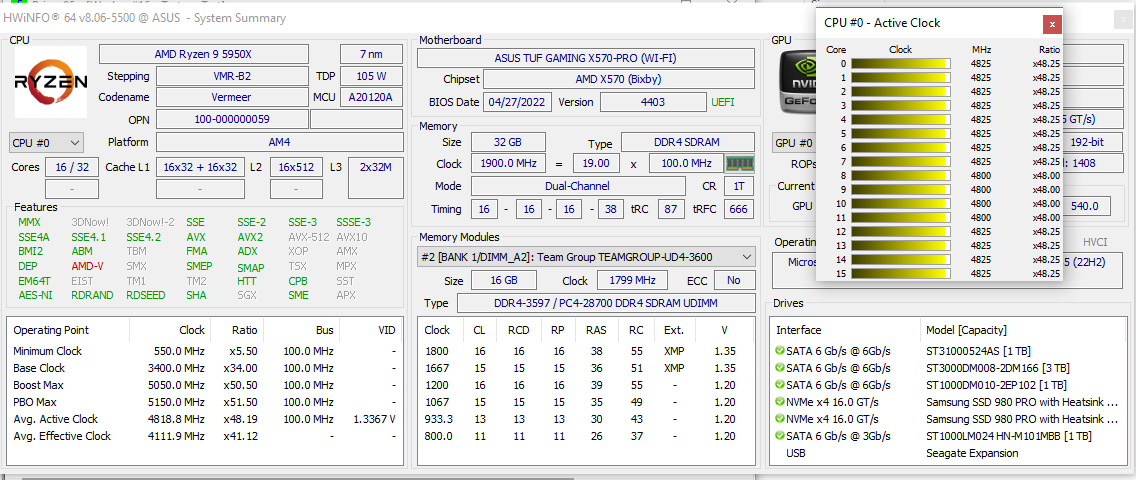Click status icon of ST1000LM024 HN-M101MBB drive
The height and width of the screenshot is (480, 1136).
click(780, 436)
